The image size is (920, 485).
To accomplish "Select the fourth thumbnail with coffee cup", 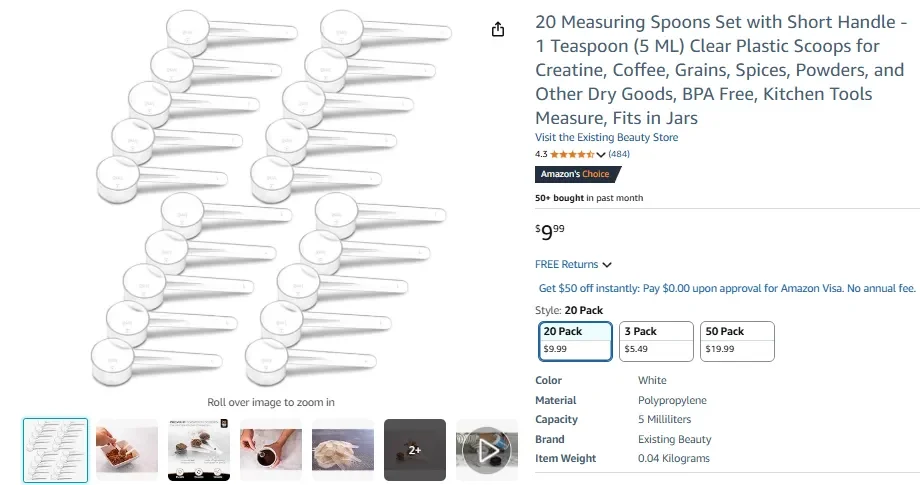I will [x=271, y=450].
